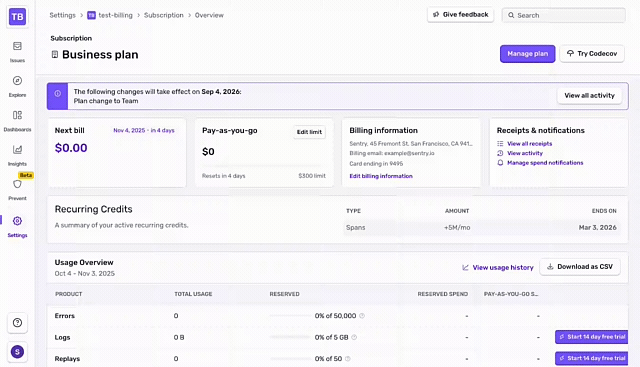Click the Card ending in 9495 text

[376, 163]
